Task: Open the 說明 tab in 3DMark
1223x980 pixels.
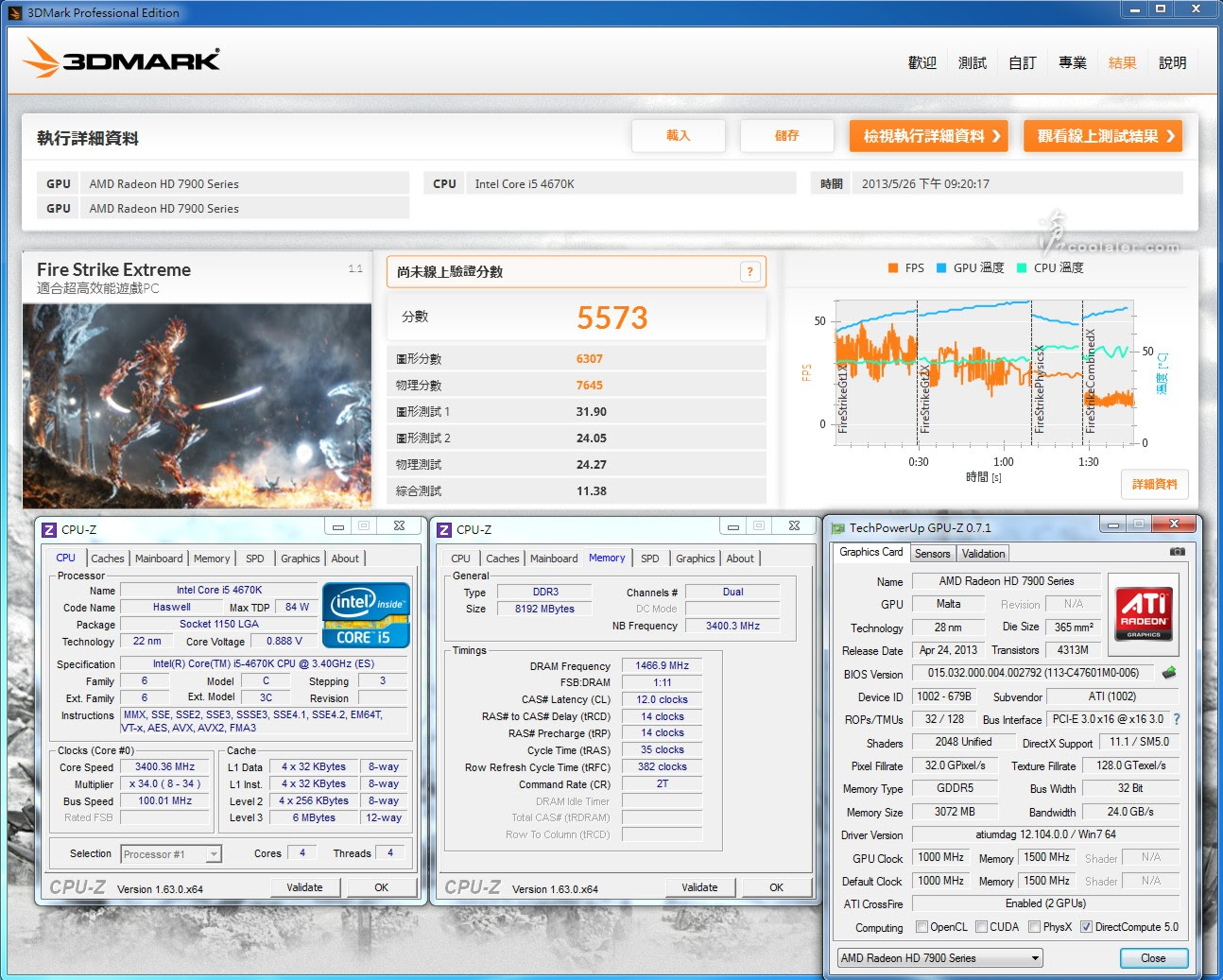Action: 1173,62
